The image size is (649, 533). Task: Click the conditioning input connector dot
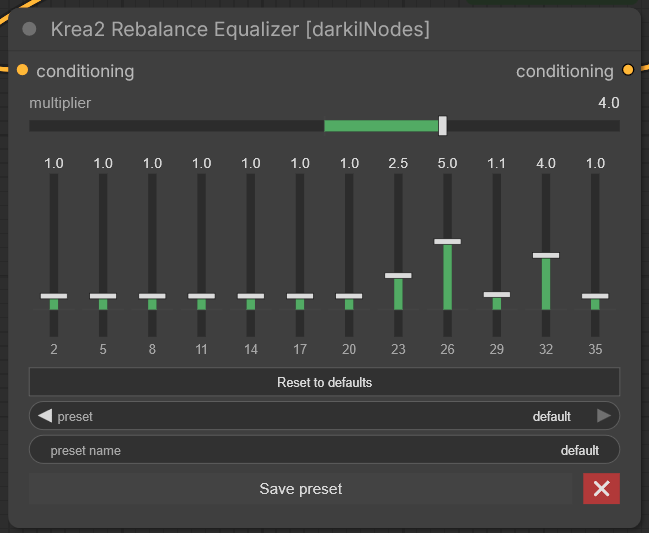[22, 70]
